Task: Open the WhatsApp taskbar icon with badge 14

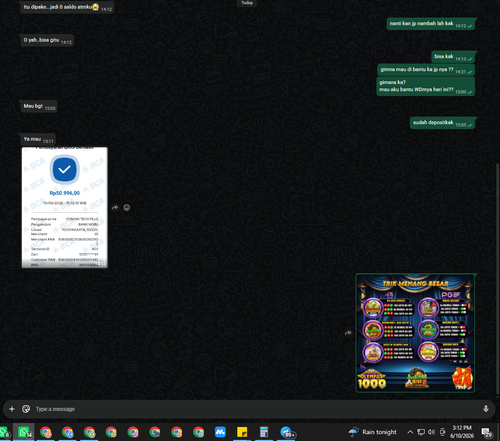Action: tap(24, 432)
